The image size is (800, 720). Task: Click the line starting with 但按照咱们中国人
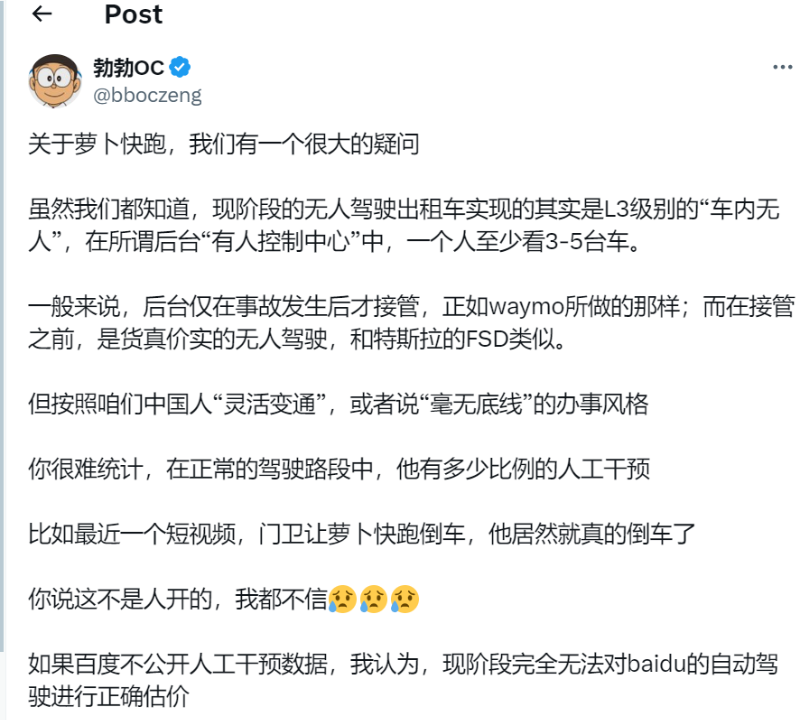[338, 405]
